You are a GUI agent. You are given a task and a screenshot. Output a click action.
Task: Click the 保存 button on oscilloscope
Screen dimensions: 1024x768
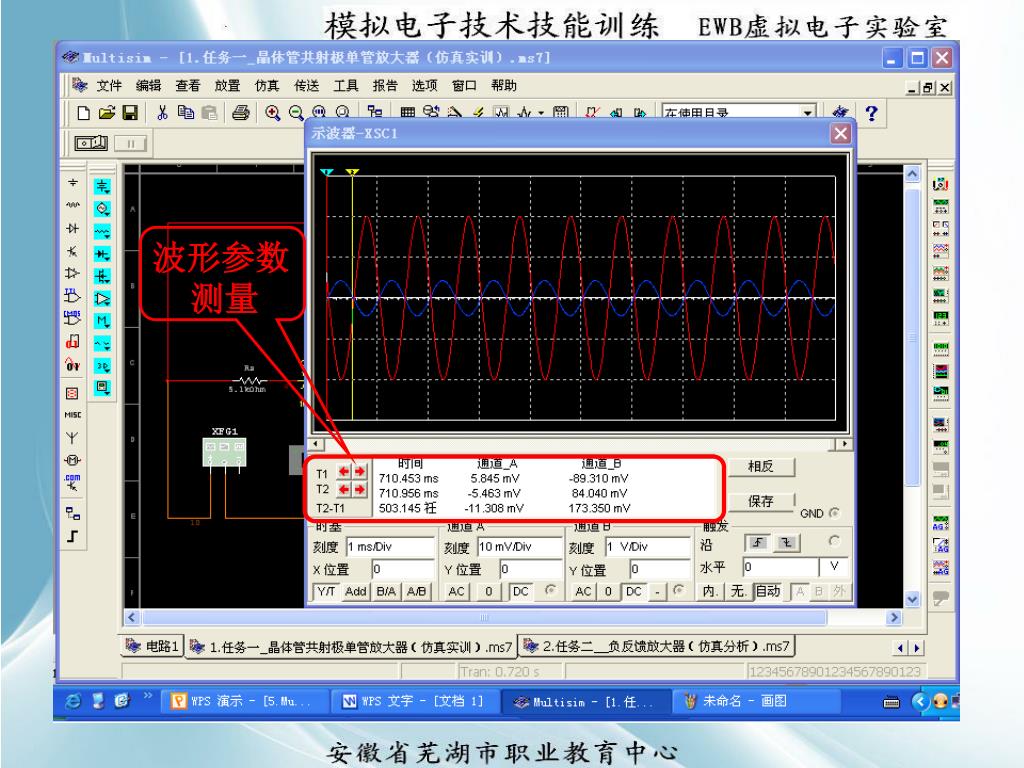761,501
